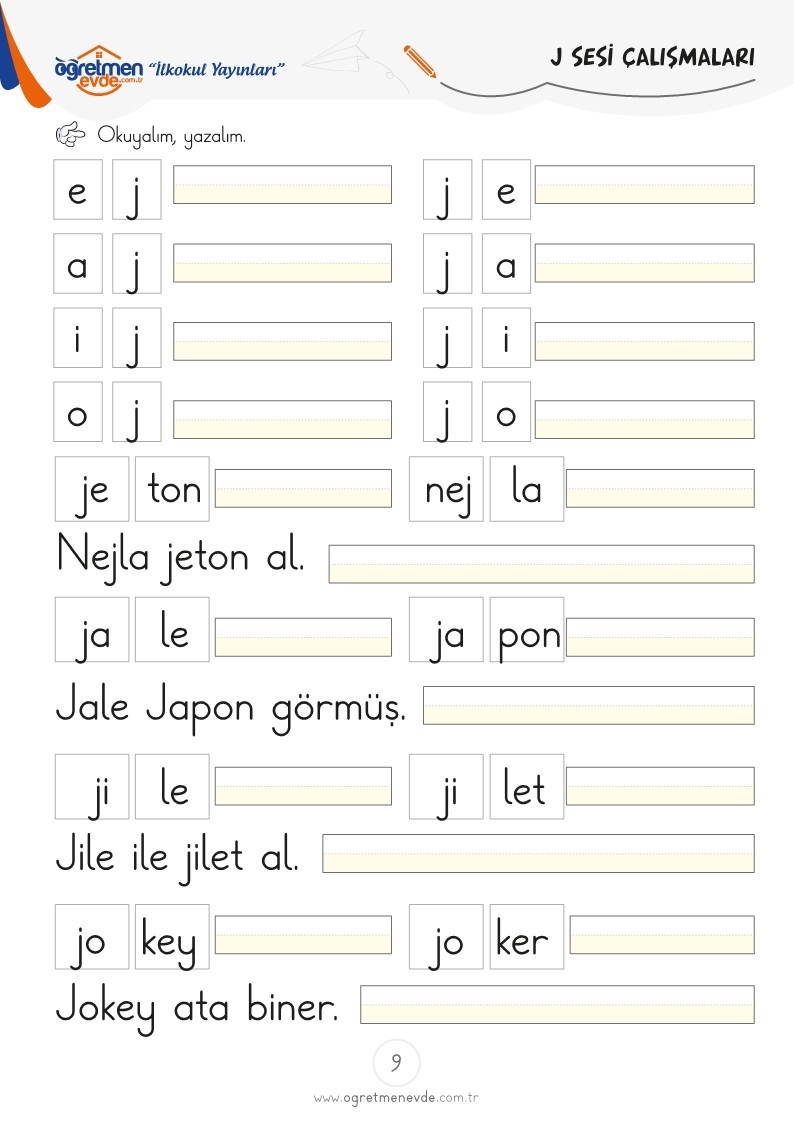Open the www.ogretmenevde.com.tr link
Viewport: 794px width, 1123px height.
pyautogui.click(x=396, y=1098)
